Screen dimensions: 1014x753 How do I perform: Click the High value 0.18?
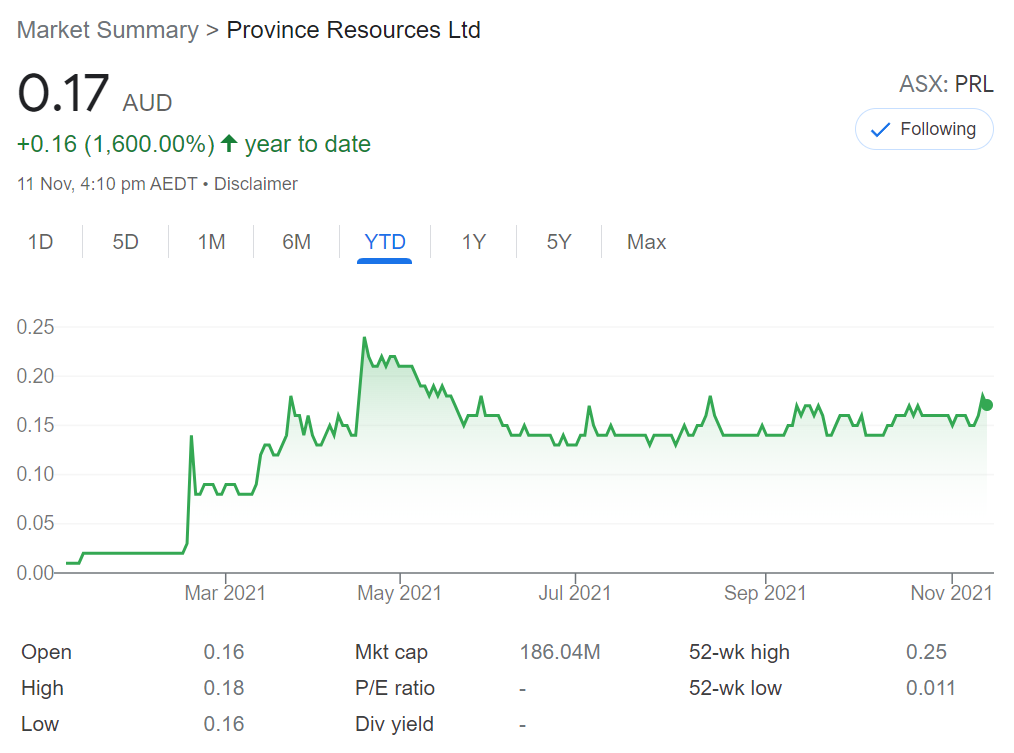[x=224, y=688]
